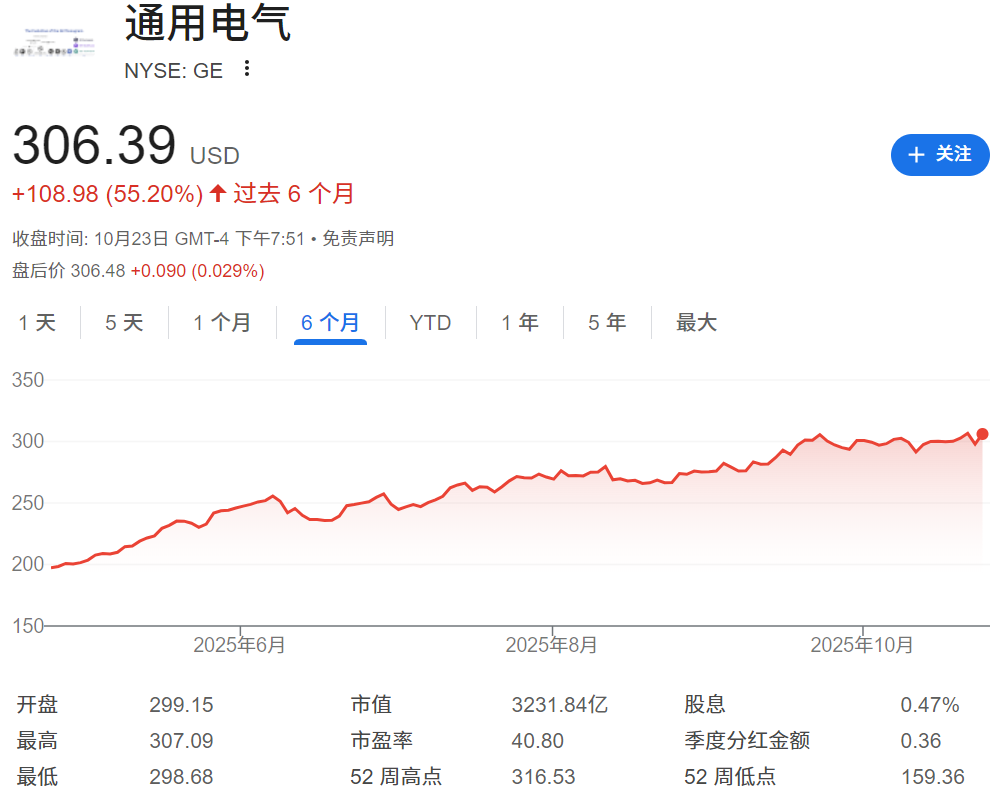
Task: Click the 2025年8月 axis label
Action: click(552, 645)
